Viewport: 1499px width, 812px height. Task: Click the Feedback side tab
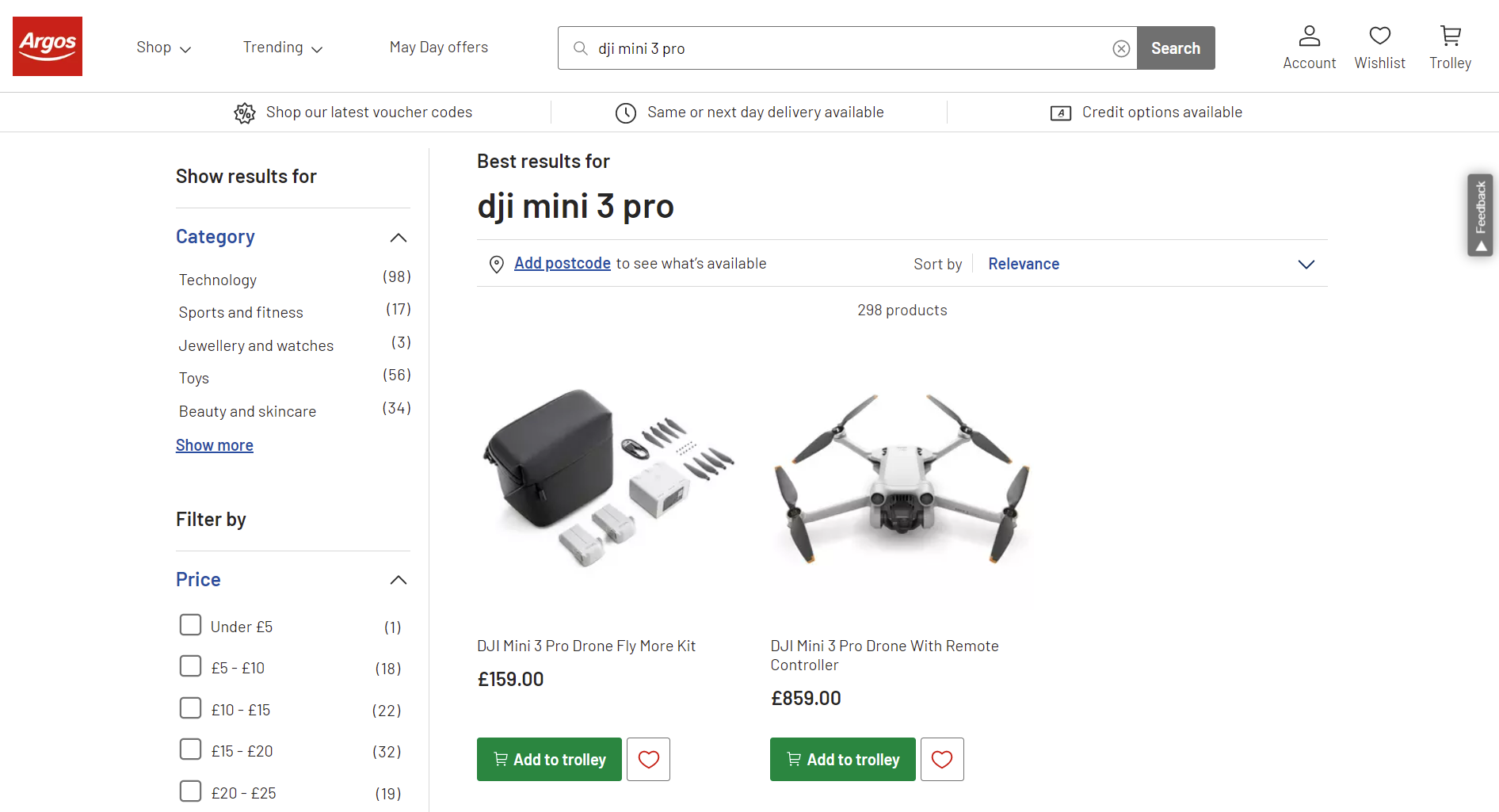coord(1480,215)
